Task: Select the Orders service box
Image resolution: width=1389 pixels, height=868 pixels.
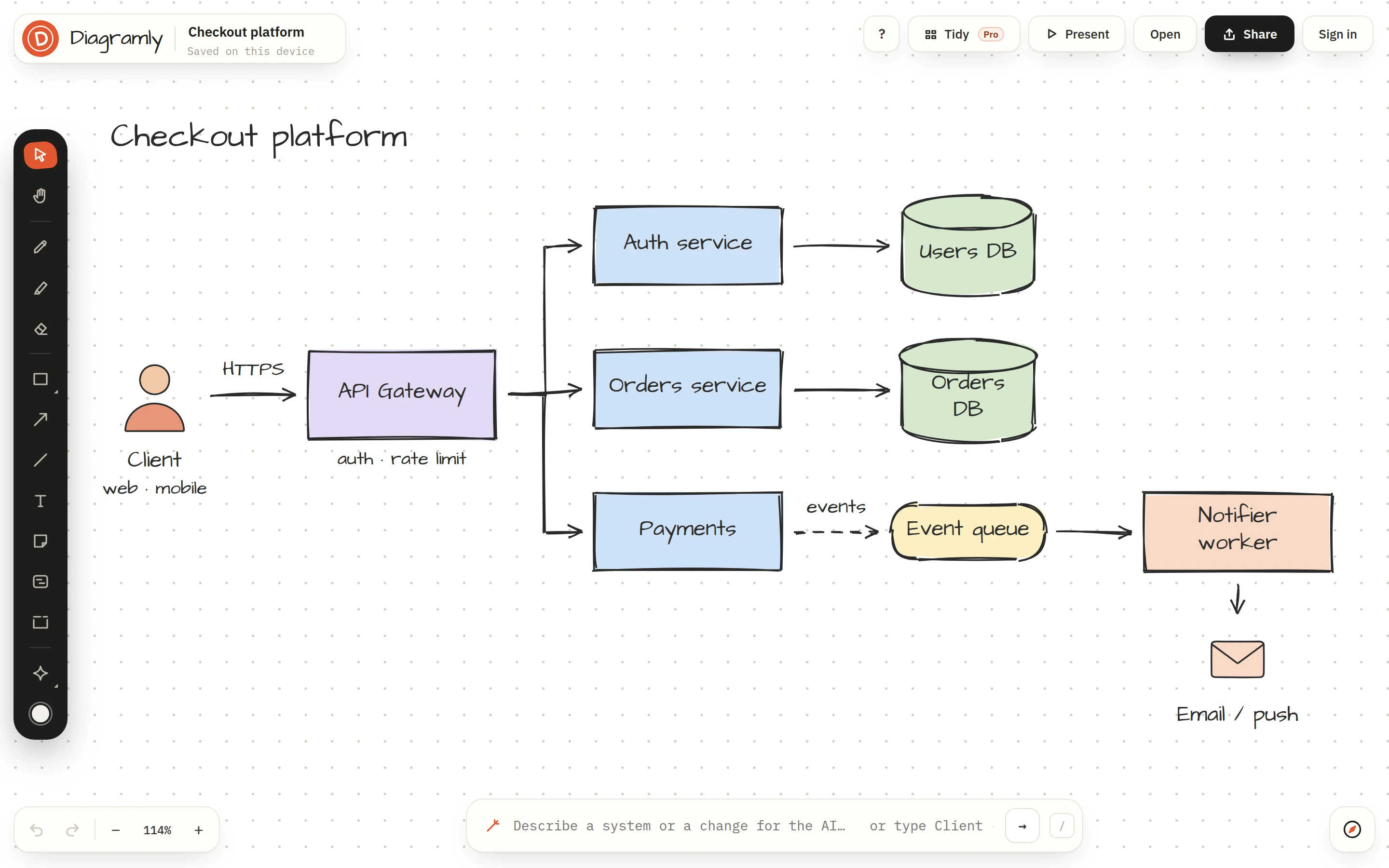Action: pyautogui.click(x=688, y=389)
